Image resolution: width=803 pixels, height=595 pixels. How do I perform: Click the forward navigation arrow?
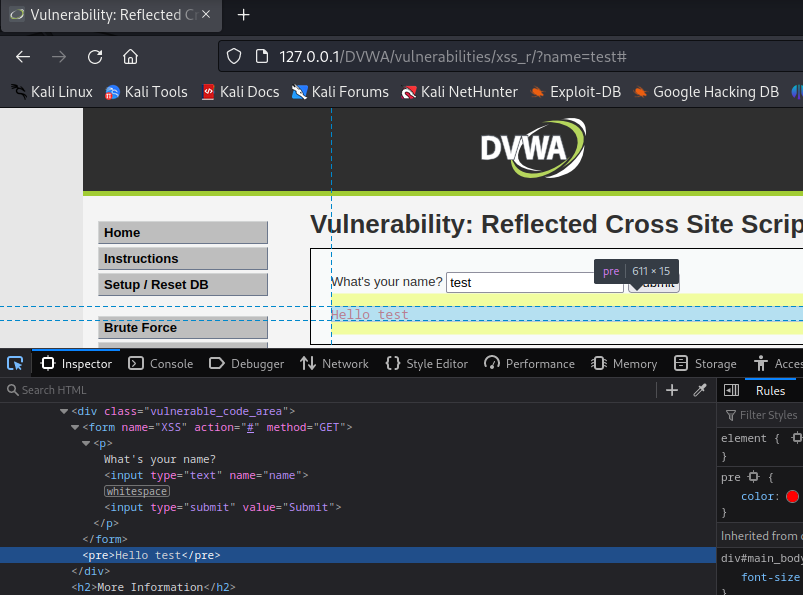point(59,57)
